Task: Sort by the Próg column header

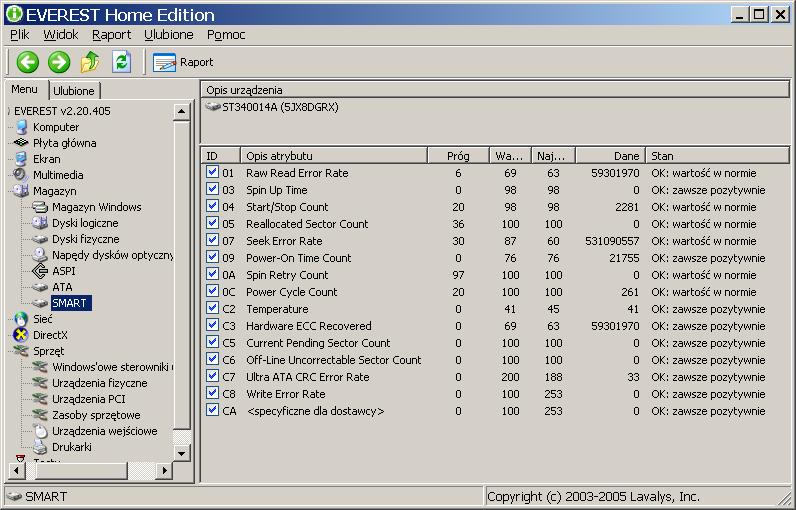Action: point(458,156)
